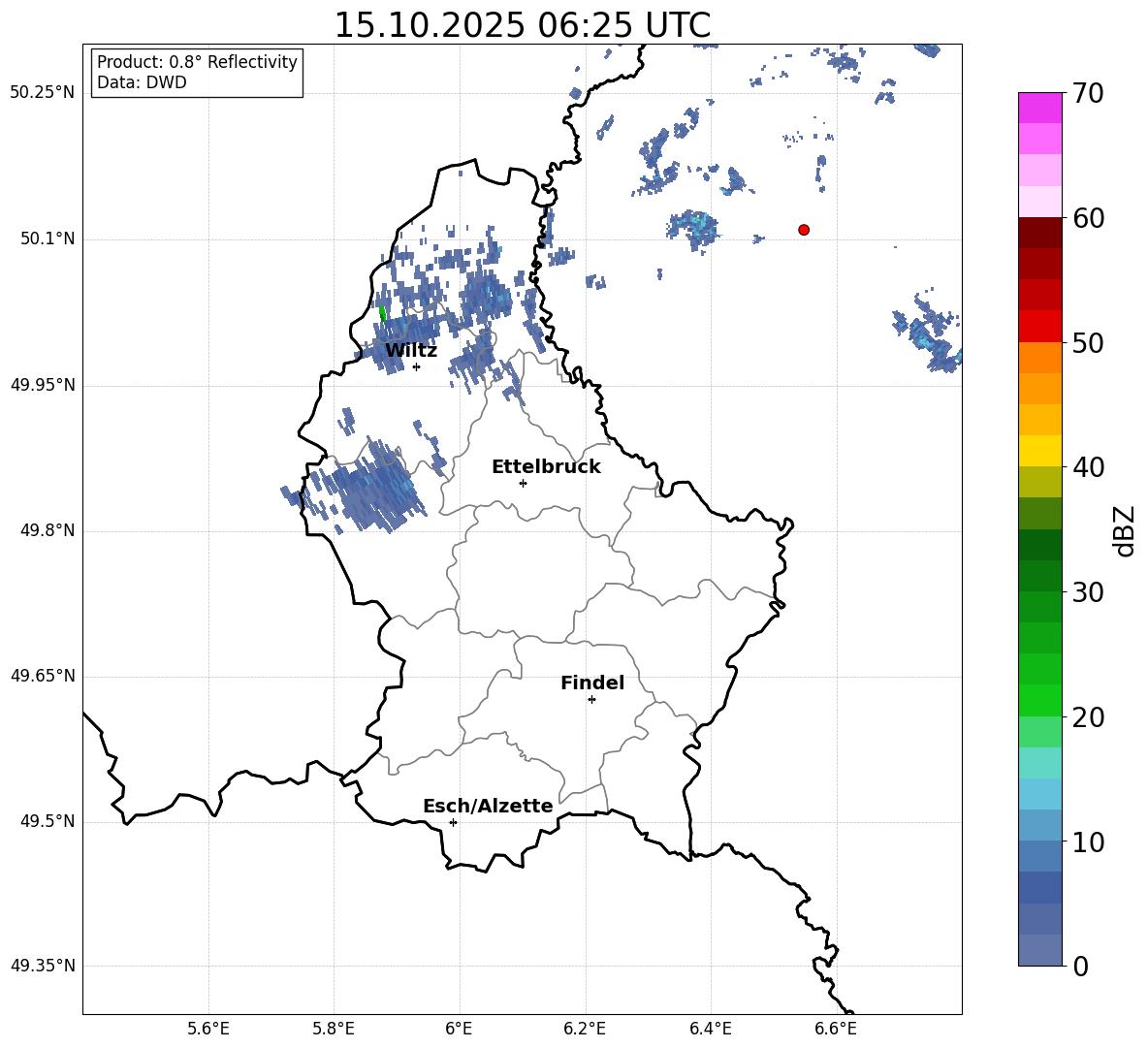Click the 49.5°N latitude label
This screenshot has width=1148, height=1048.
[48, 821]
